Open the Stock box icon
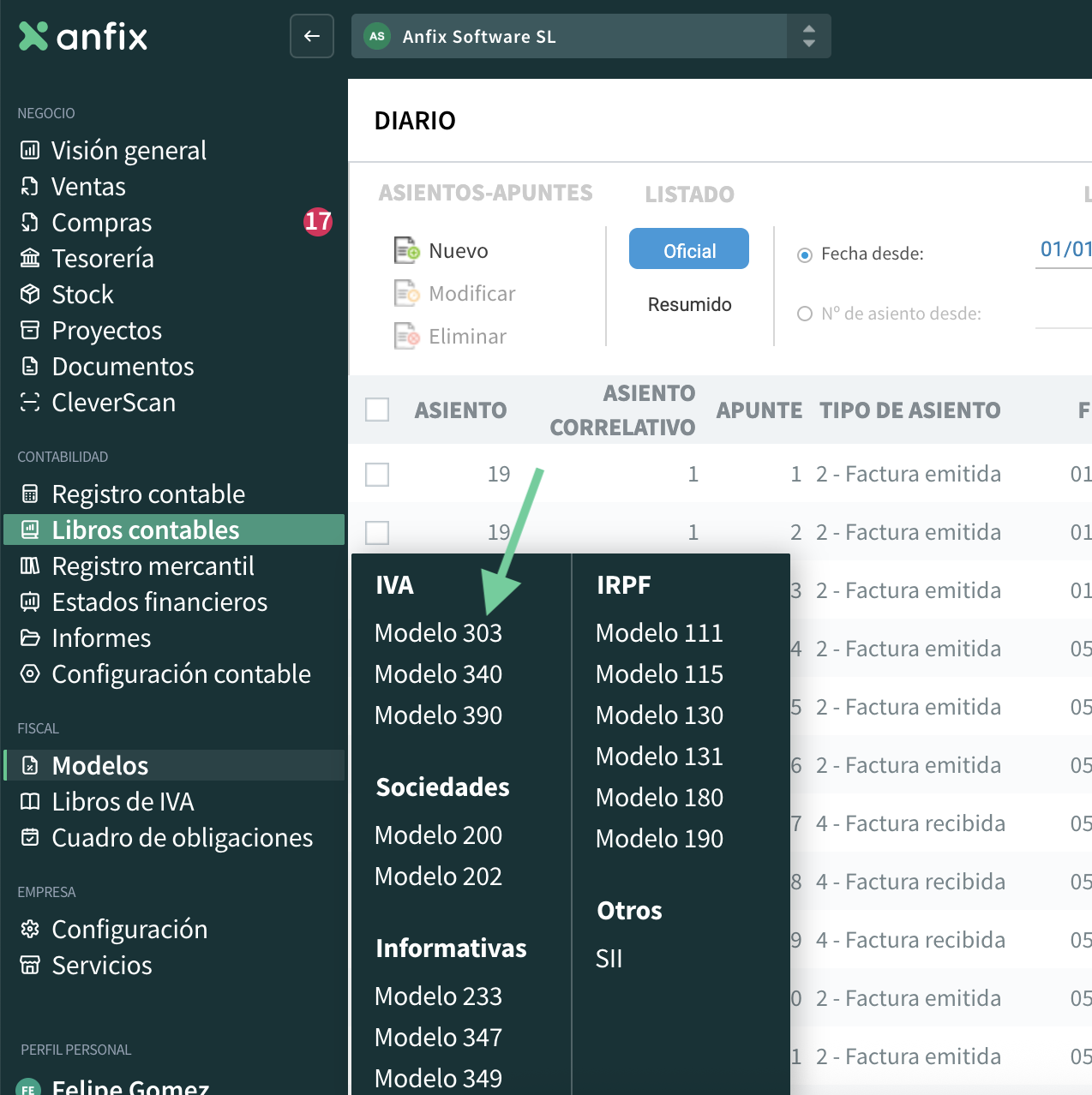 tap(30, 294)
